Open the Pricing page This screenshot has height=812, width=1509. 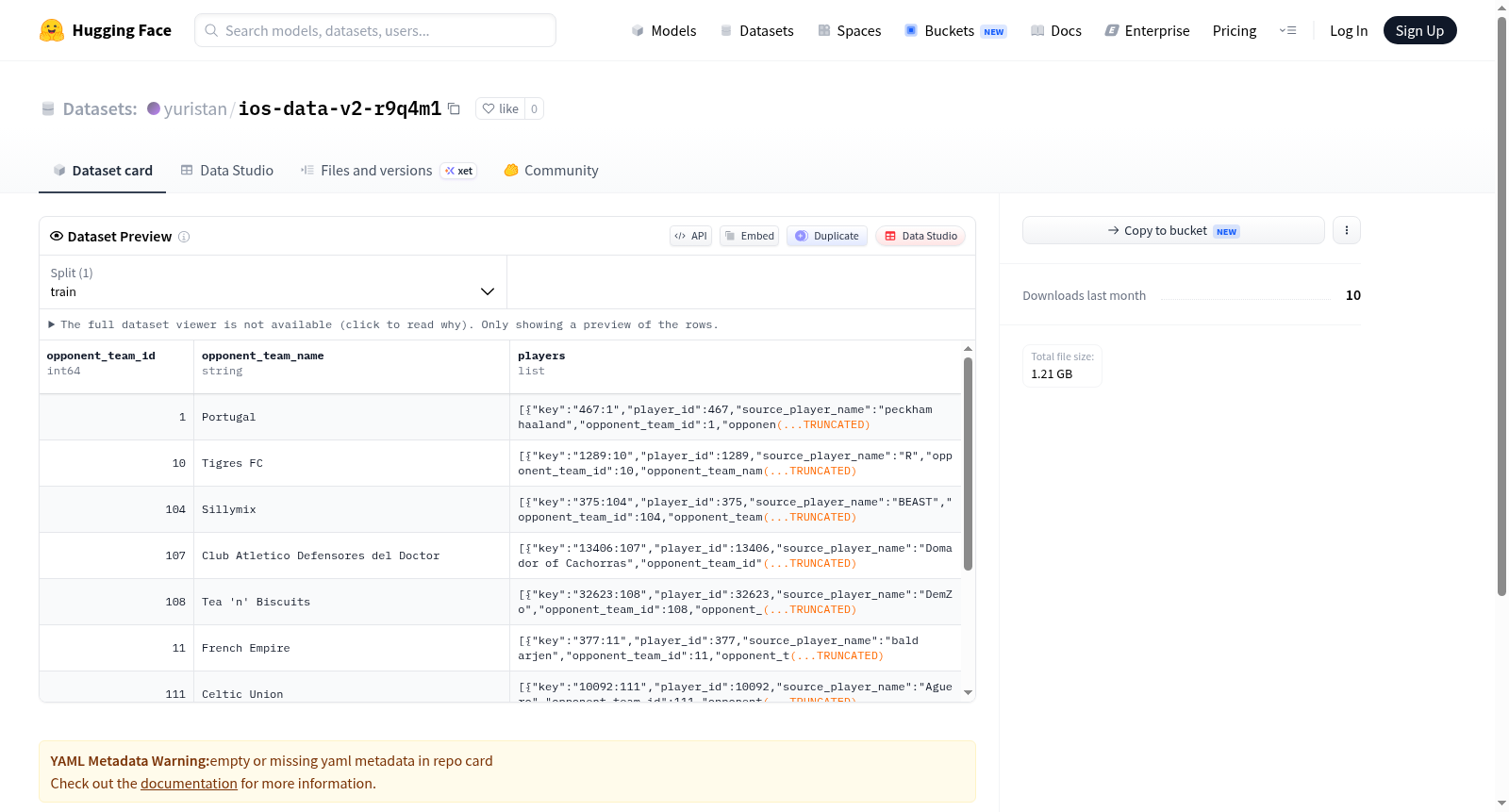point(1235,30)
